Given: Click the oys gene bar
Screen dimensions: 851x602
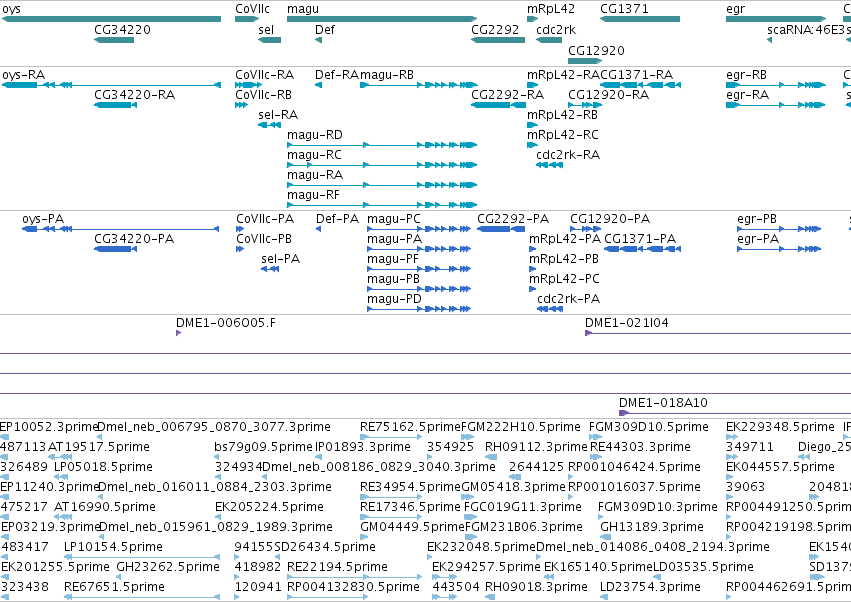Looking at the screenshot, I should [x=111, y=19].
